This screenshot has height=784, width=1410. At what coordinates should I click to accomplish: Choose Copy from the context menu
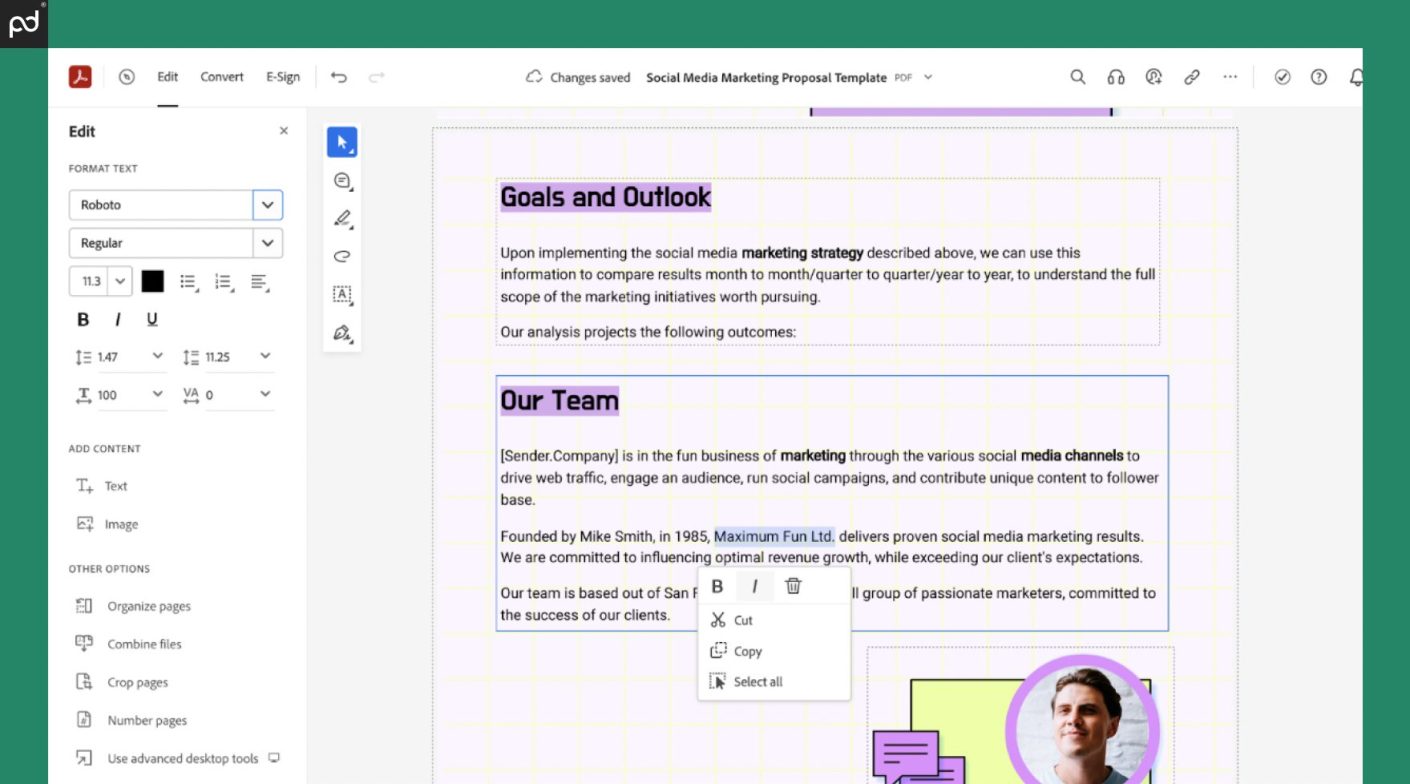(x=747, y=651)
